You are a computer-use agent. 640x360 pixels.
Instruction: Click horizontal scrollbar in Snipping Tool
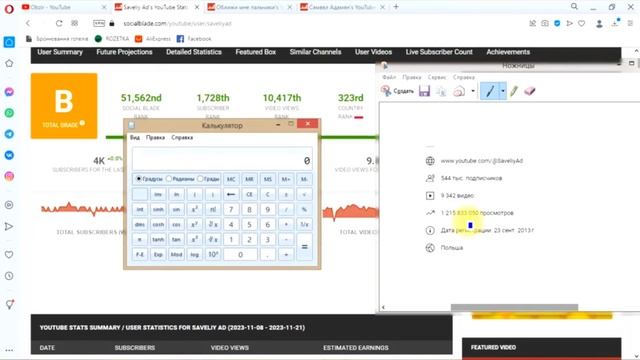click(514, 307)
